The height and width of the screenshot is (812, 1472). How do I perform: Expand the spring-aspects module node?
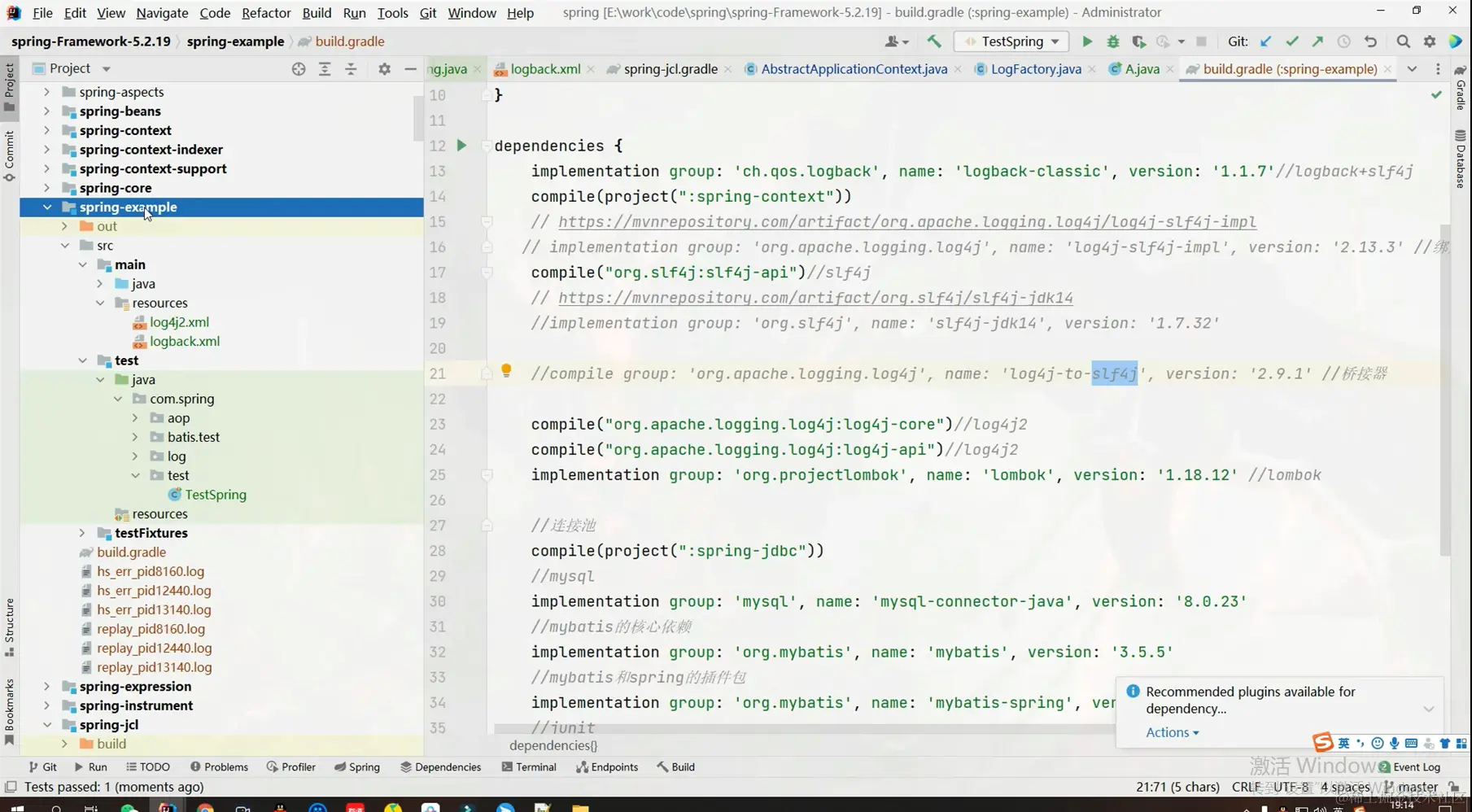(x=47, y=92)
